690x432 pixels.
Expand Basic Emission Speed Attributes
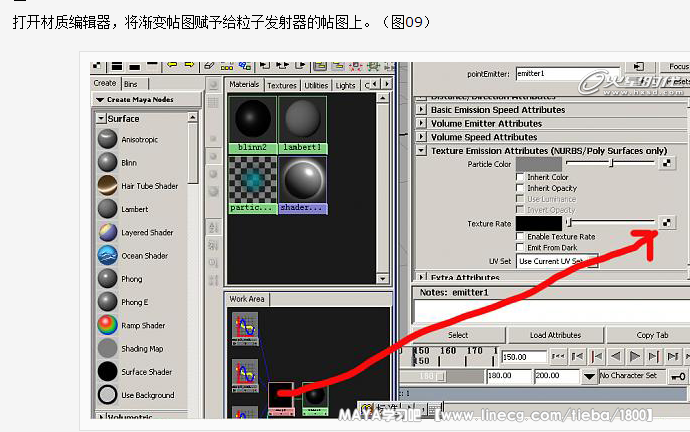tap(421, 110)
